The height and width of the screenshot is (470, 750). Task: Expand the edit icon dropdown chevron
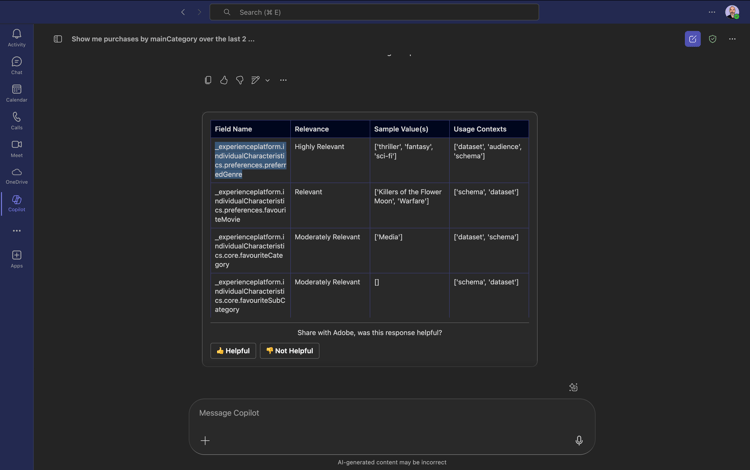267,80
